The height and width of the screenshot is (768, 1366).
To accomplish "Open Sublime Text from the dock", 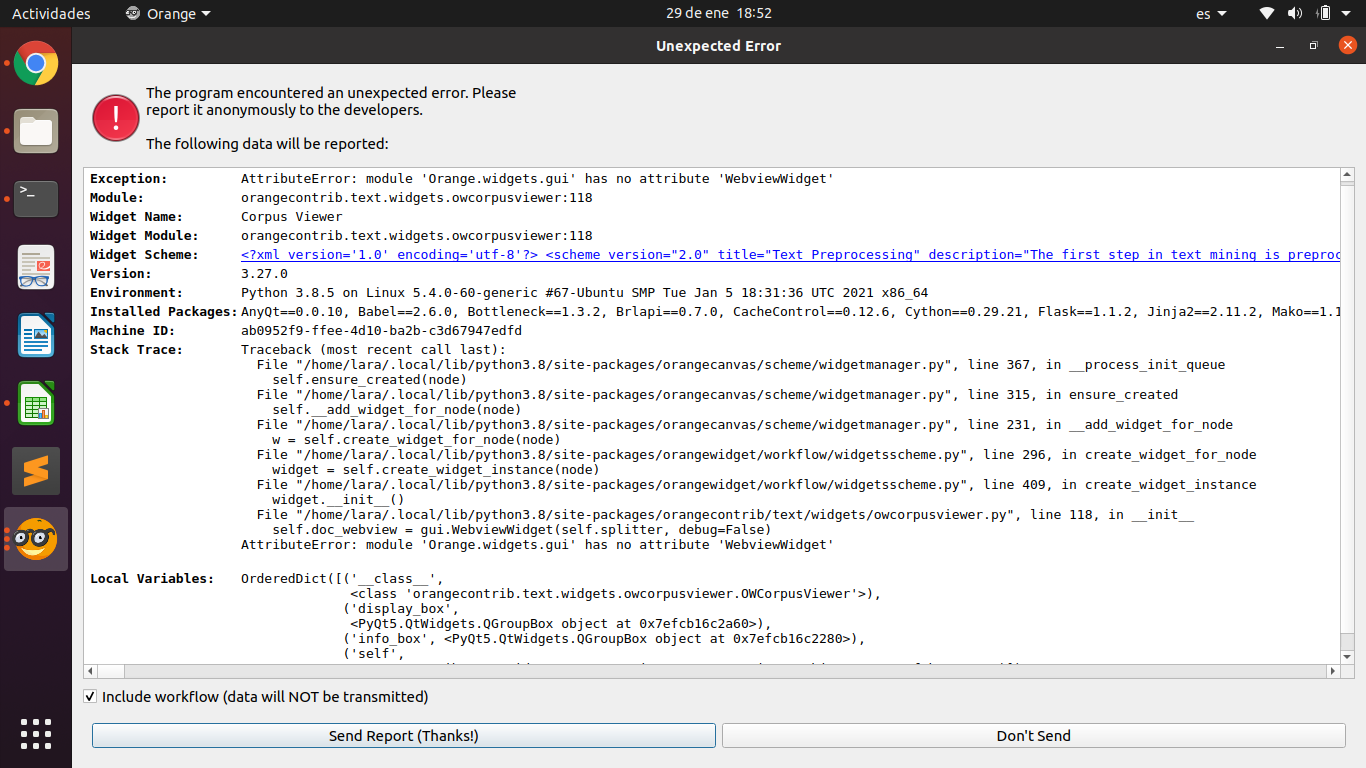I will coord(35,470).
